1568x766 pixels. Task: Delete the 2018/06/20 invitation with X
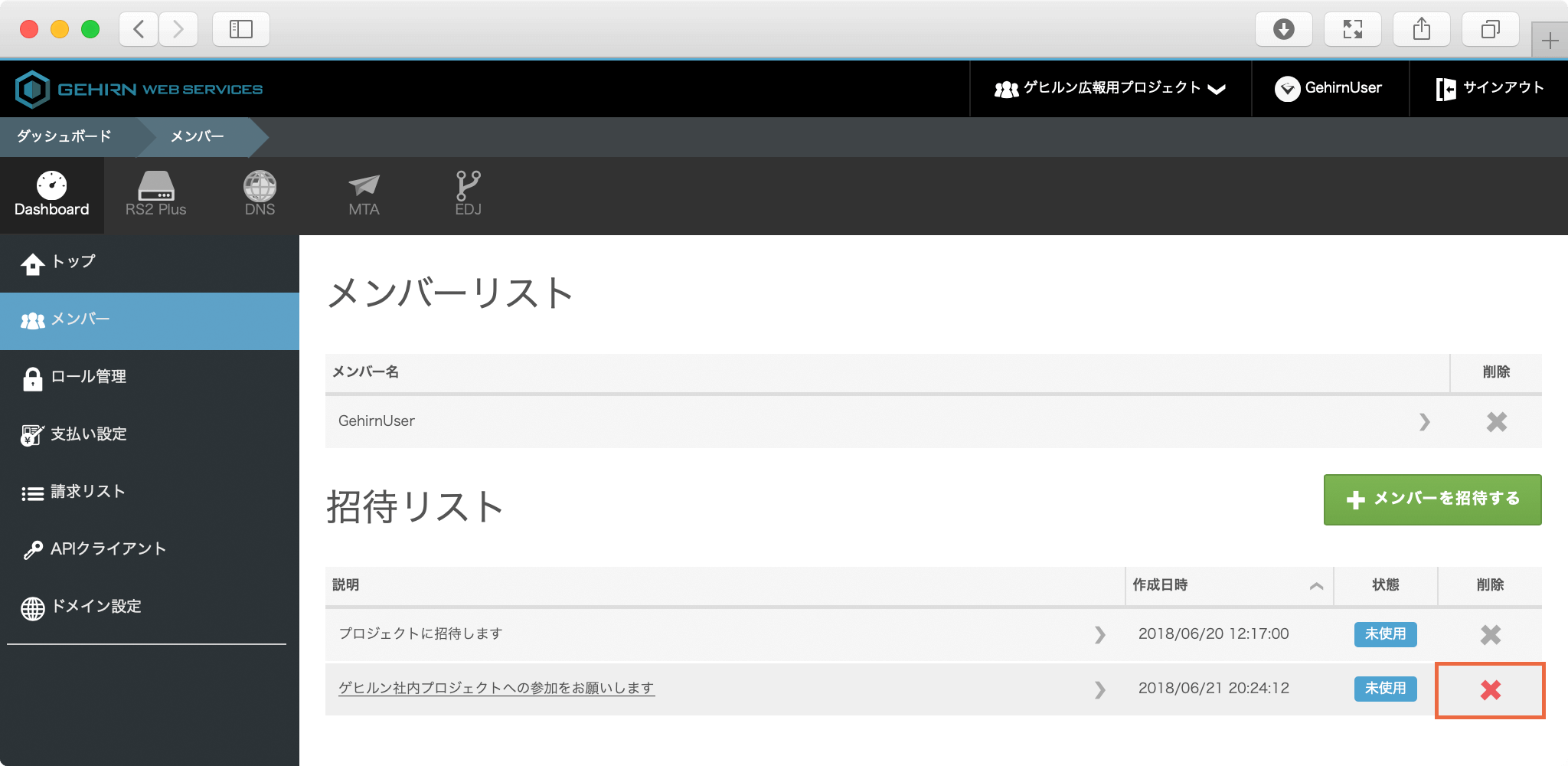[x=1490, y=634]
